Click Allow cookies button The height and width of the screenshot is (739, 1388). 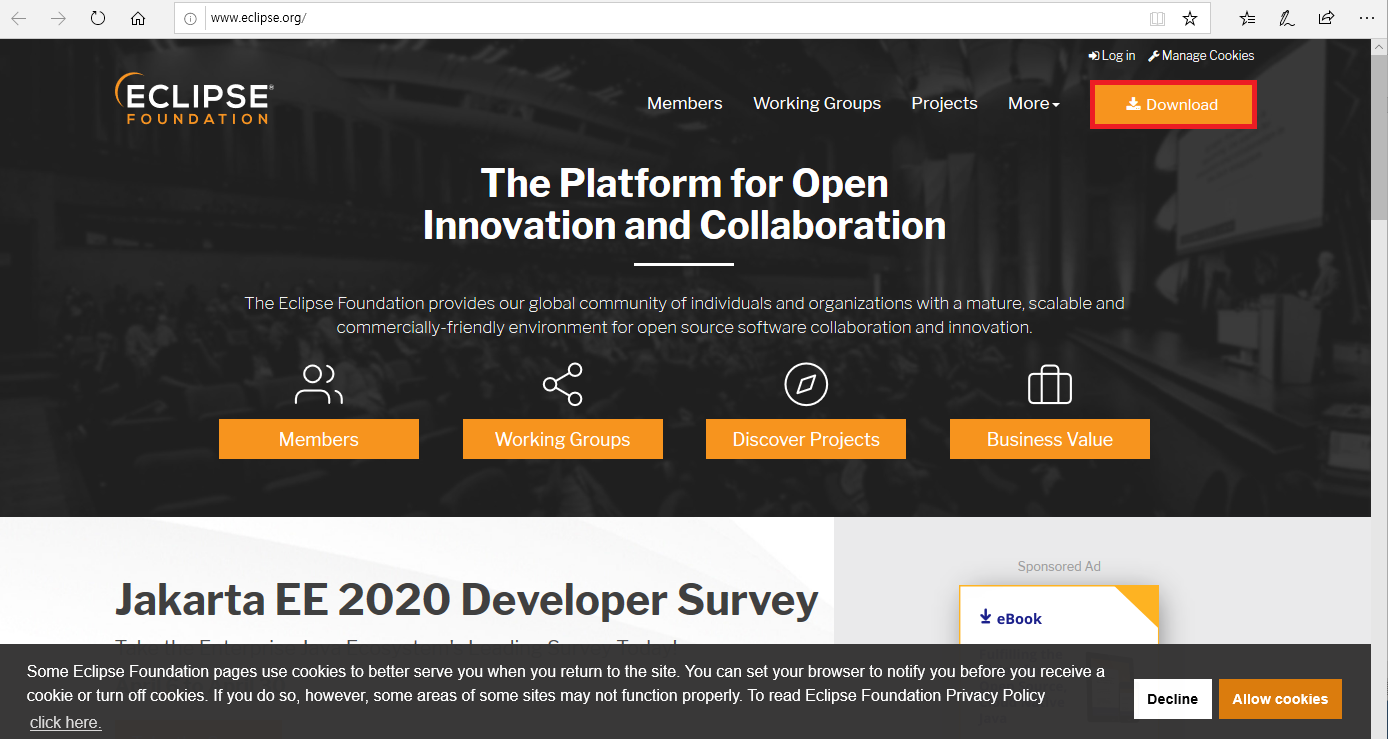[1280, 699]
